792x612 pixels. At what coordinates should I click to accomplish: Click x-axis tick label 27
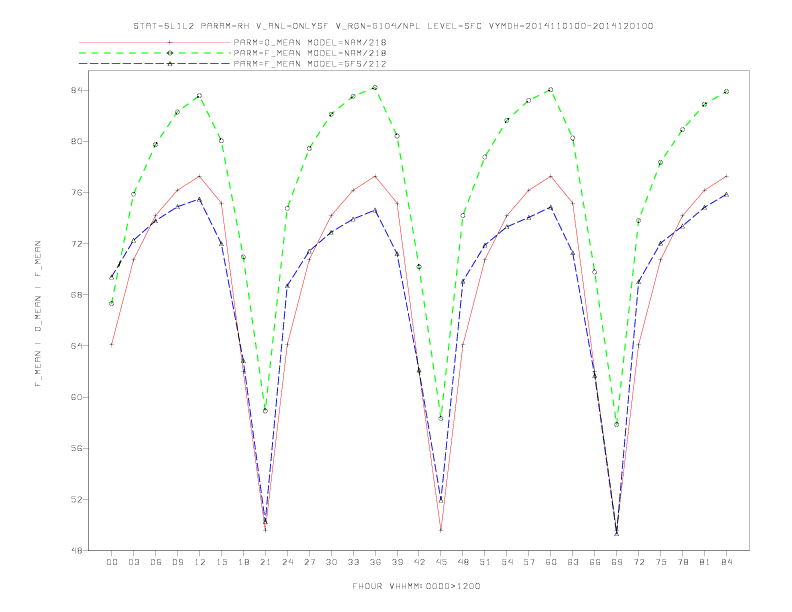[x=309, y=562]
